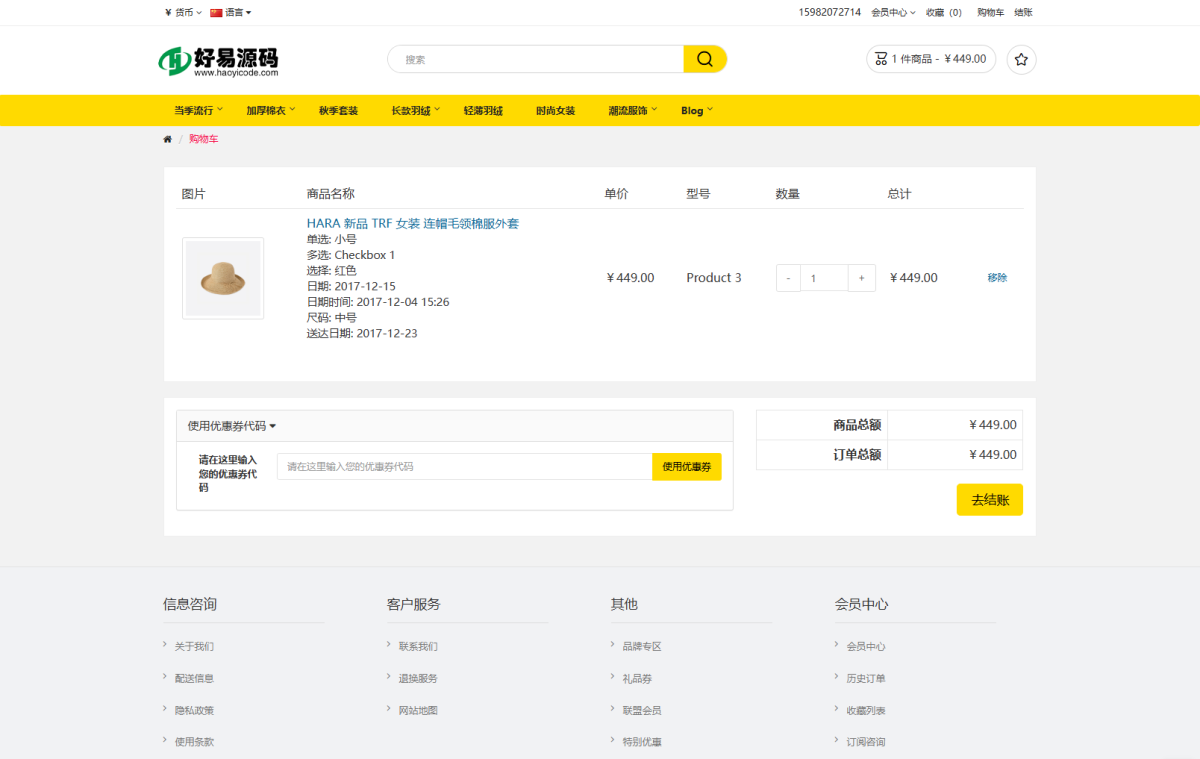Open the 语言 language dropdown

231,12
